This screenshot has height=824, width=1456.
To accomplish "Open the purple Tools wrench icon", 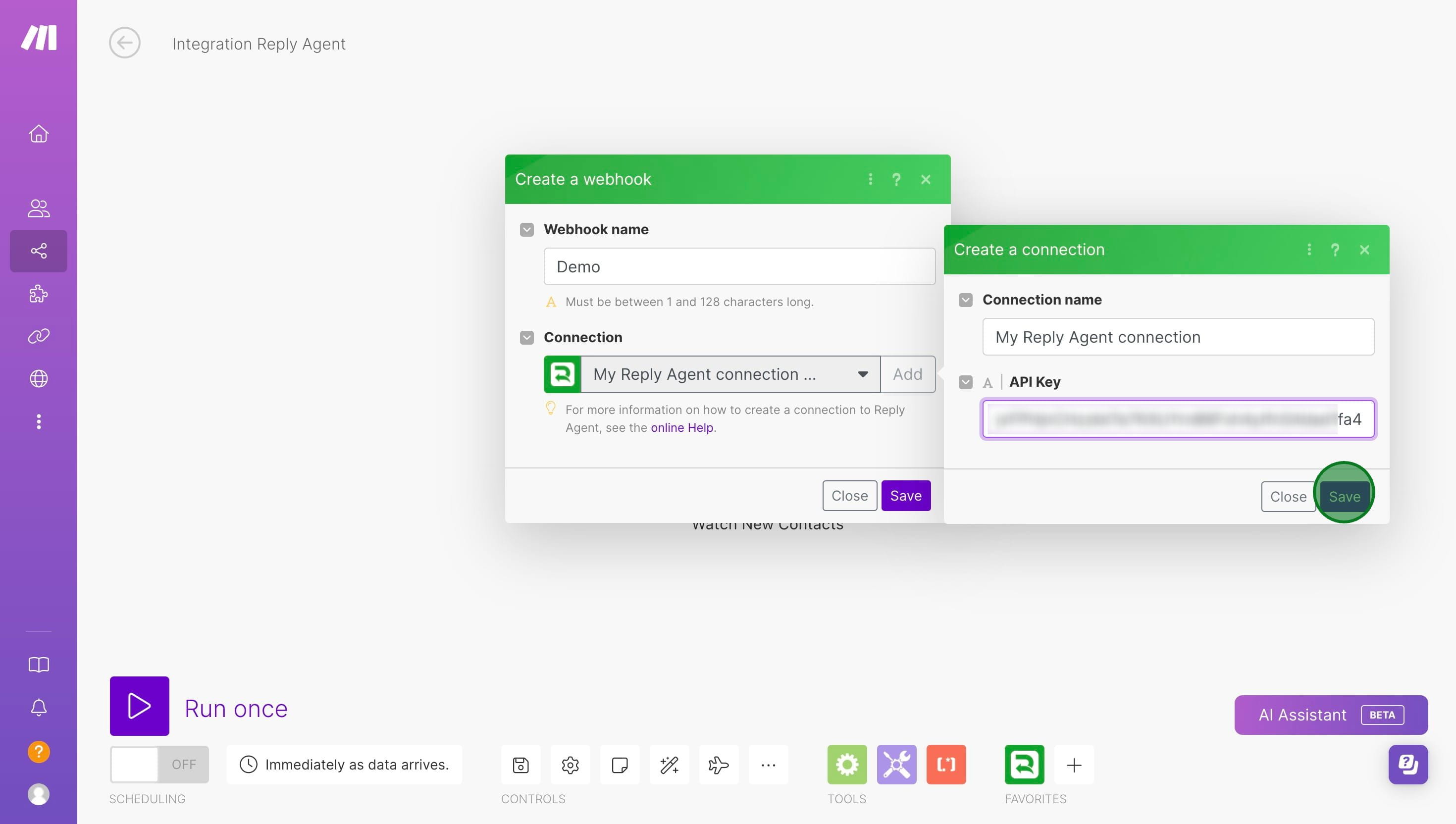I will [896, 765].
